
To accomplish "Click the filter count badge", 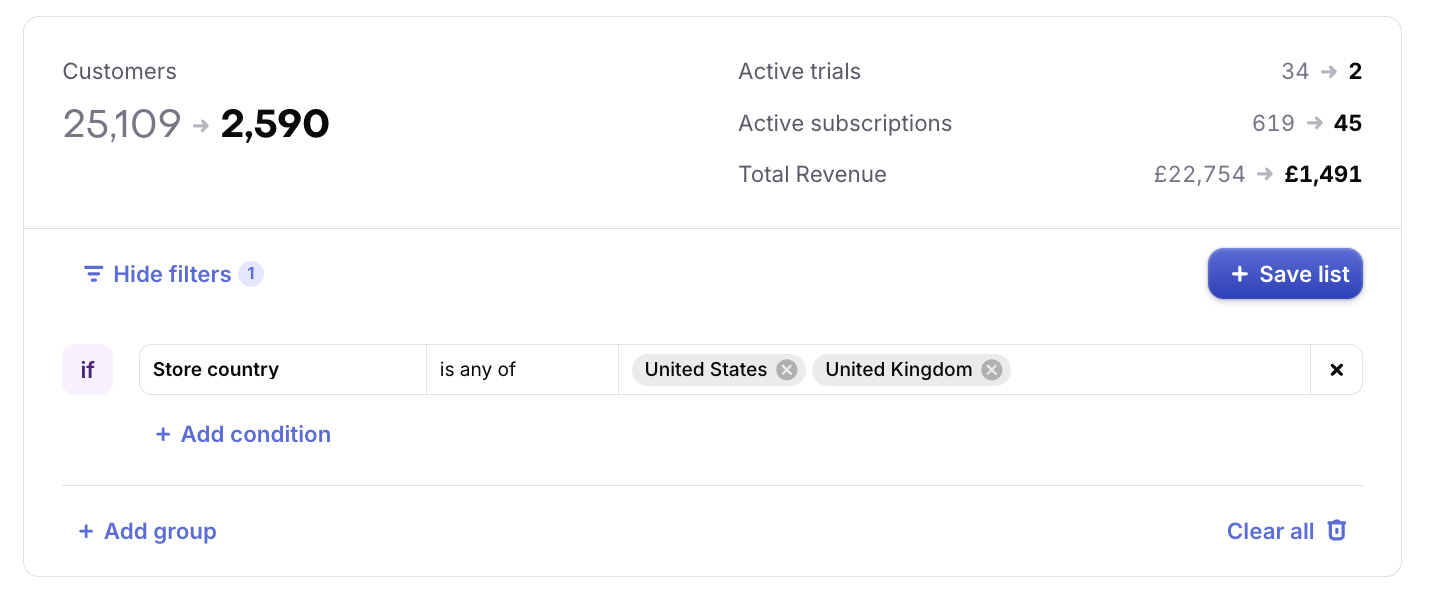I will click(x=251, y=274).
